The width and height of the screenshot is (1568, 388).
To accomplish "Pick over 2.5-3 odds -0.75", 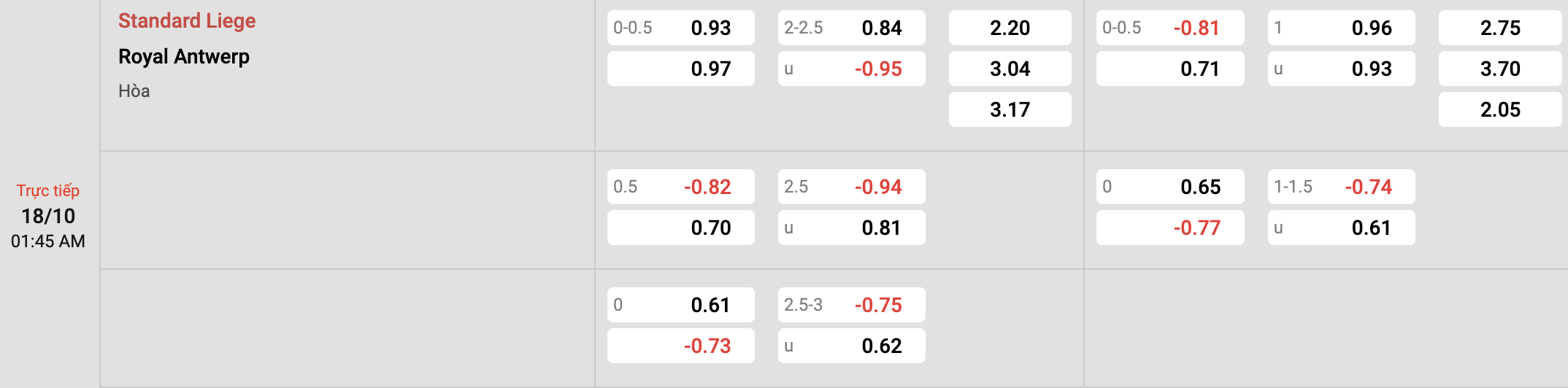I will click(852, 305).
